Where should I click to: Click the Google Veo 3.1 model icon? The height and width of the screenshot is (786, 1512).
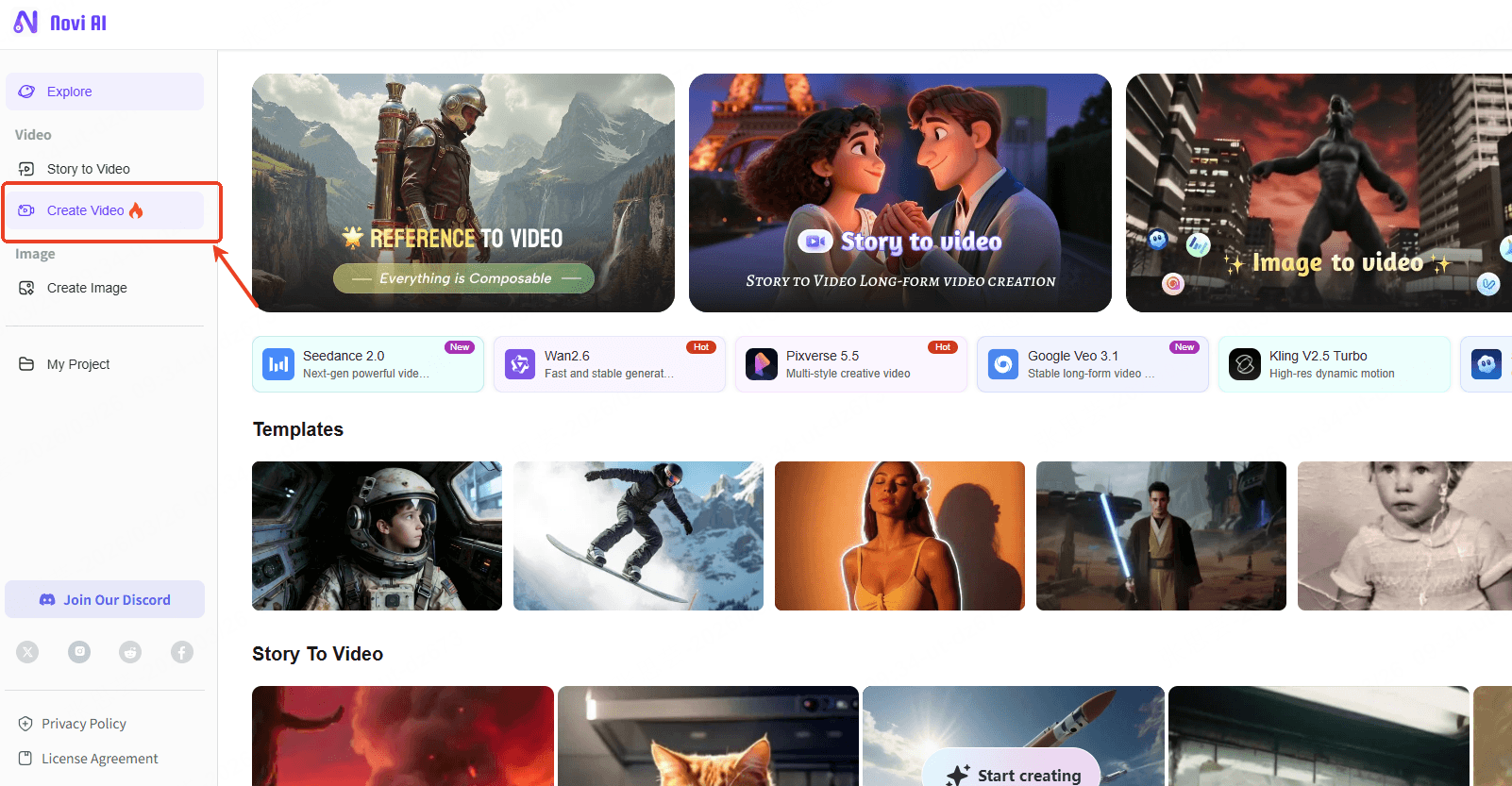(1003, 364)
